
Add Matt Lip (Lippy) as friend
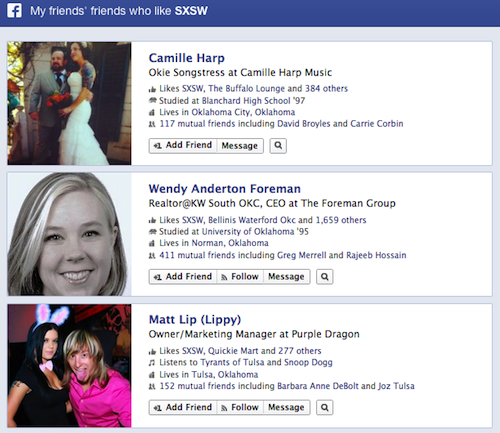tap(183, 407)
